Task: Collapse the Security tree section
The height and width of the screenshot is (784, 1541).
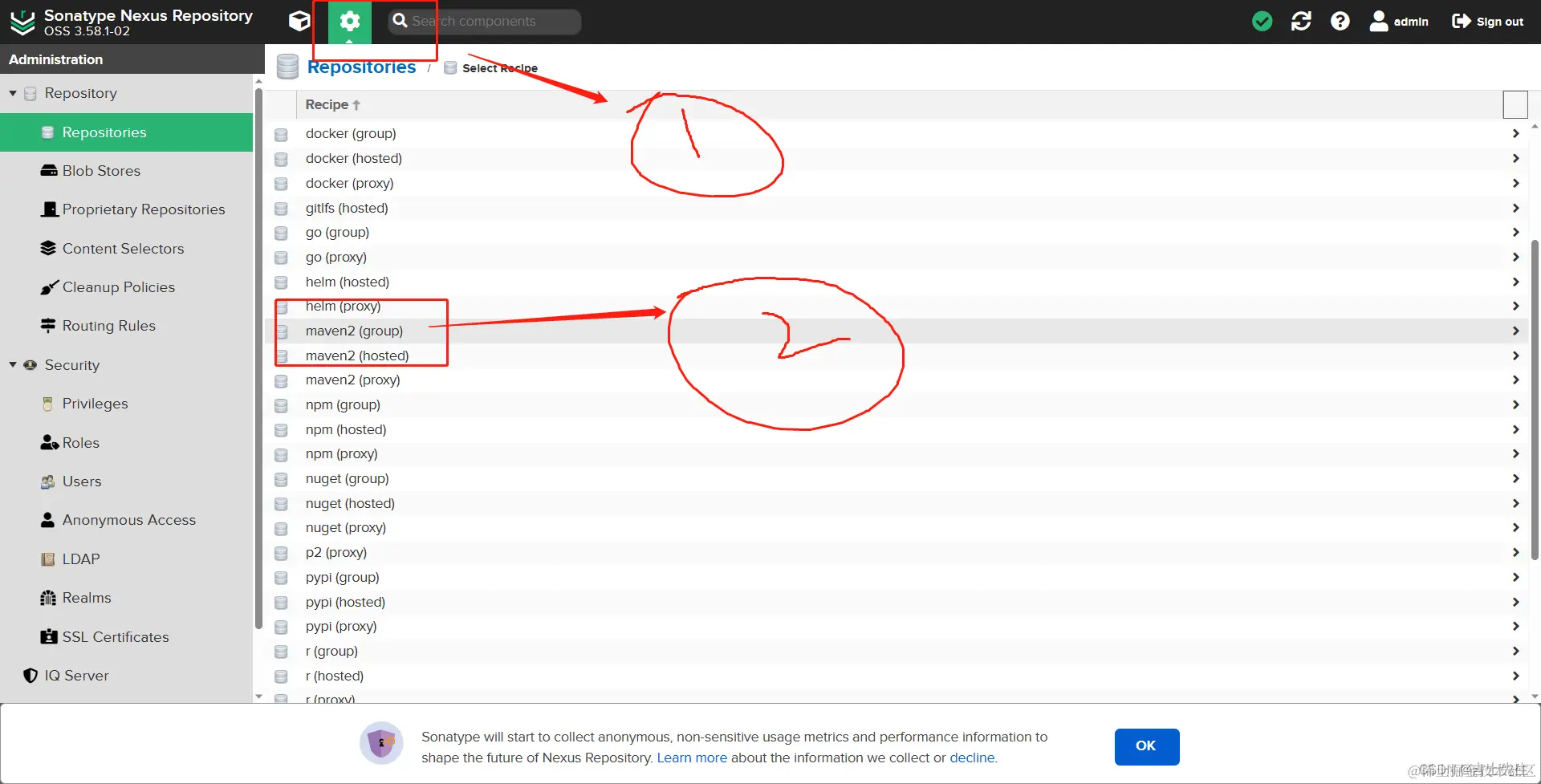Action: click(13, 364)
